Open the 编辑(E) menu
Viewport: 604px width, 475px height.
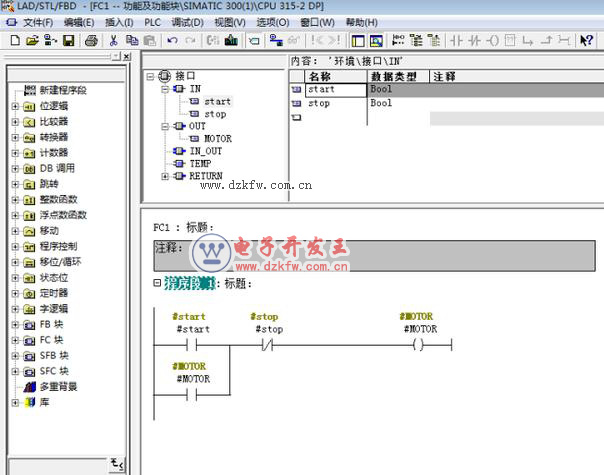click(x=79, y=22)
